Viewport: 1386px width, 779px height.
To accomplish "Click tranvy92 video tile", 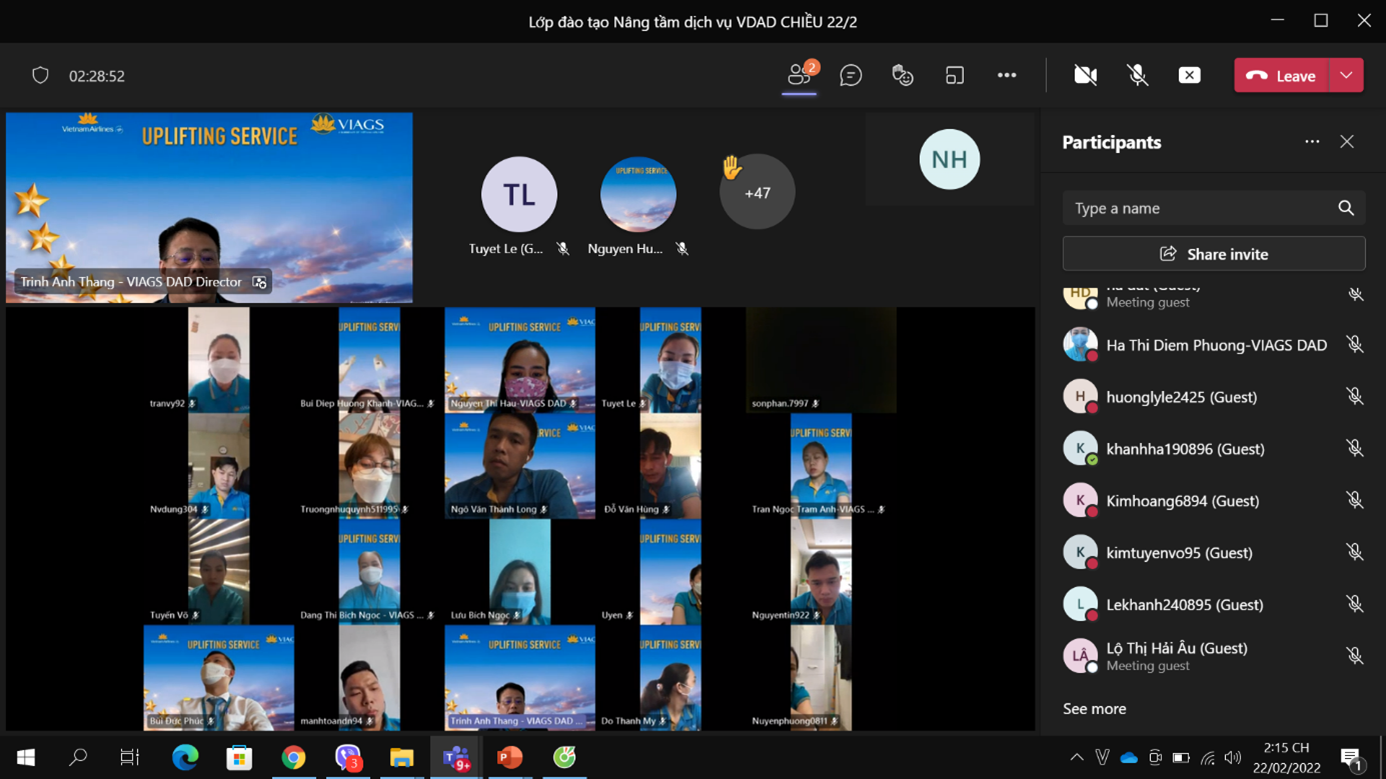I will (219, 360).
